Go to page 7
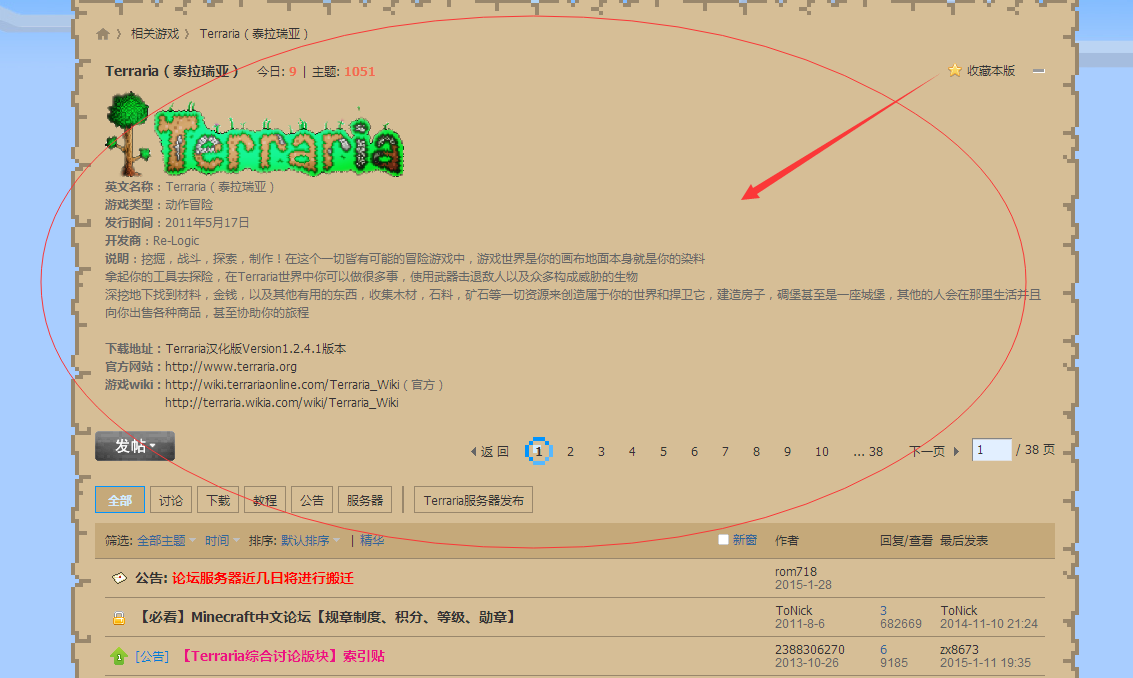The height and width of the screenshot is (678, 1133). (725, 452)
